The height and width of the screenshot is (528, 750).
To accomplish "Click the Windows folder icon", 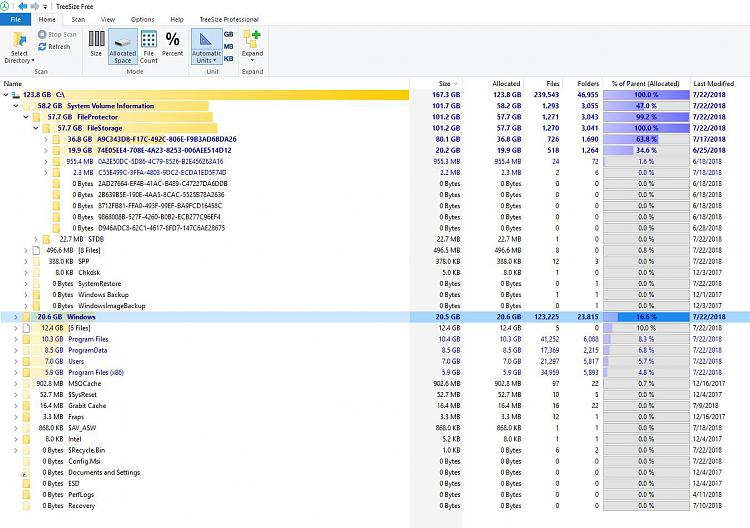I will pos(26,317).
